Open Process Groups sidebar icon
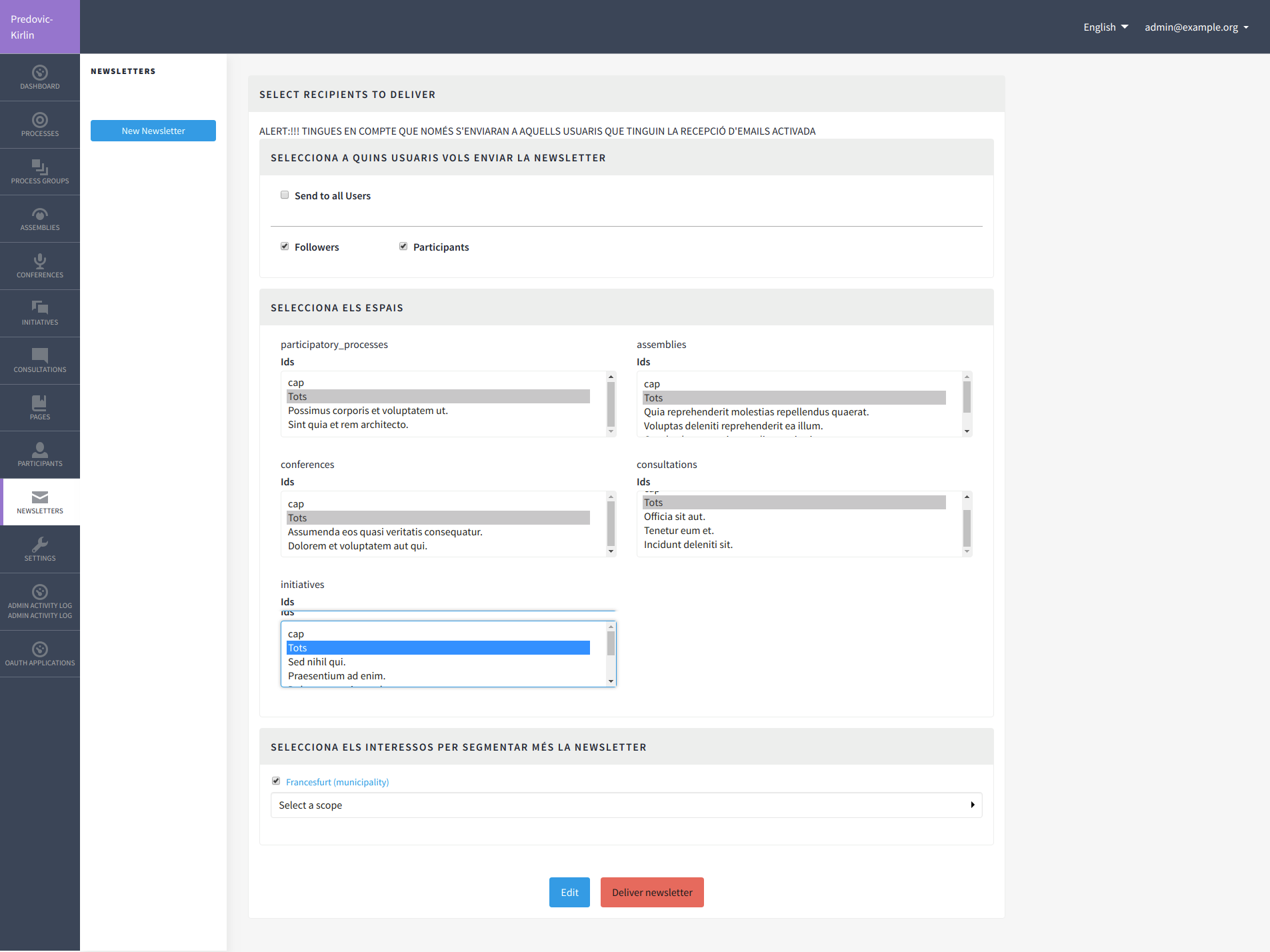Image resolution: width=1270 pixels, height=952 pixels. point(40,167)
